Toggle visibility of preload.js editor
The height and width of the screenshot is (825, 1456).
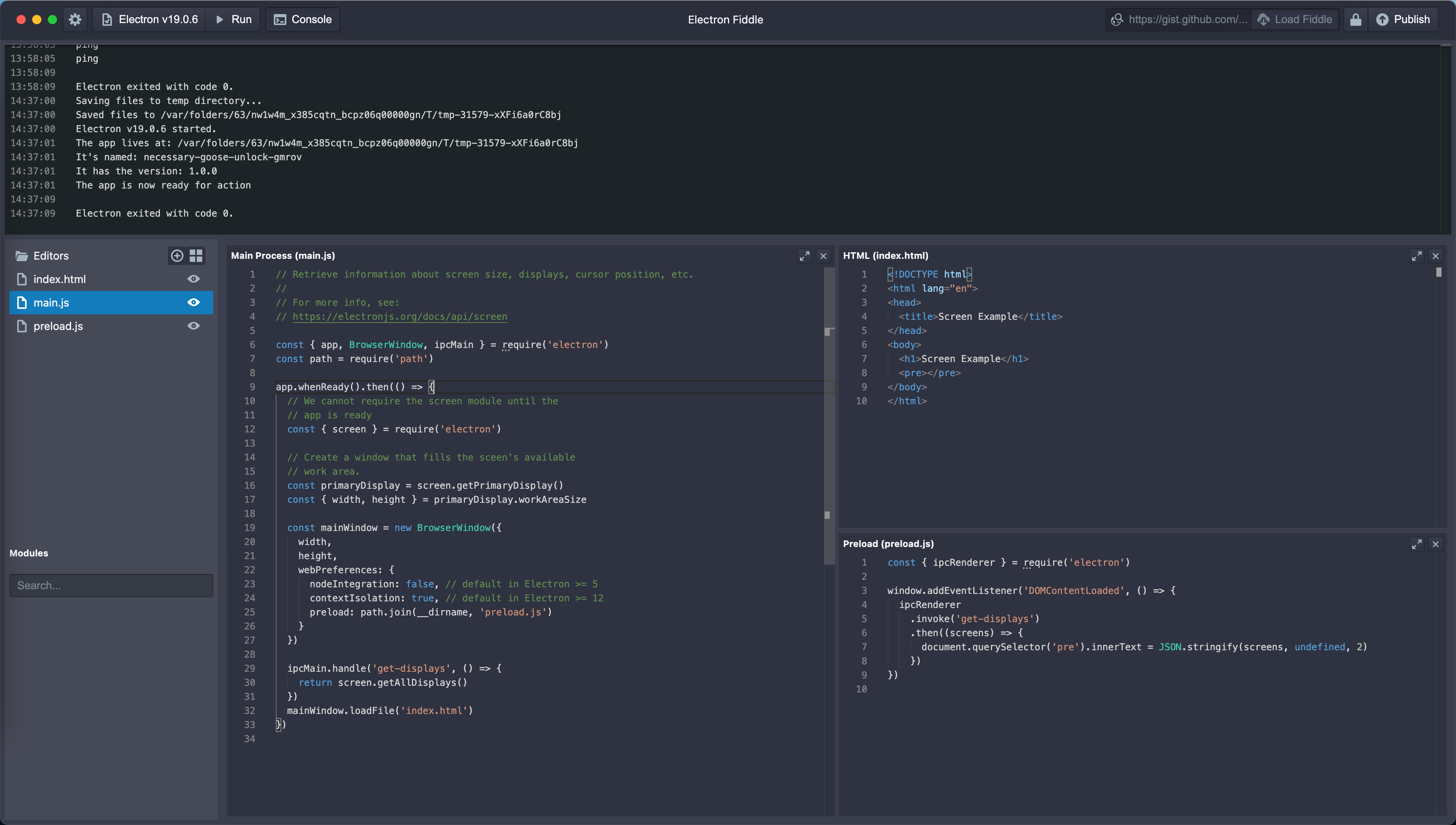click(193, 326)
